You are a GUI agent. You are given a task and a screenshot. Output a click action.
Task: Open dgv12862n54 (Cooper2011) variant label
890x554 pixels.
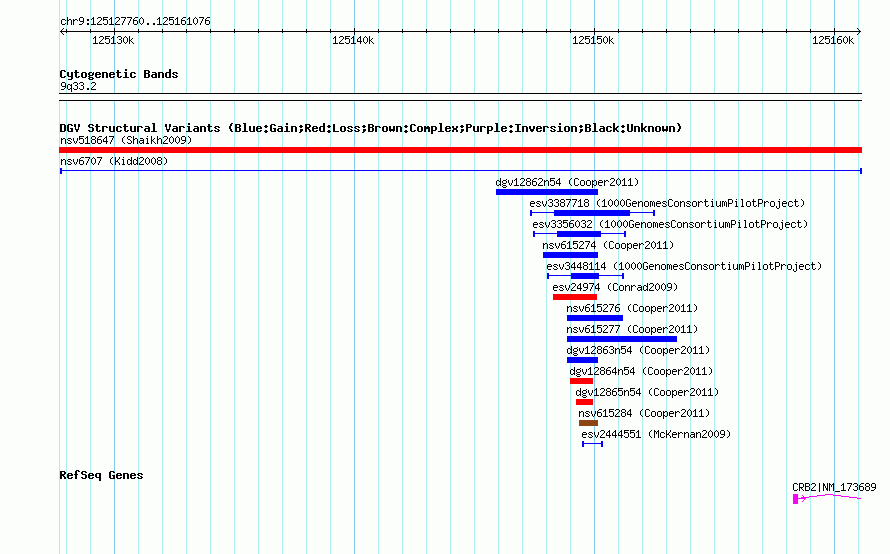(567, 182)
